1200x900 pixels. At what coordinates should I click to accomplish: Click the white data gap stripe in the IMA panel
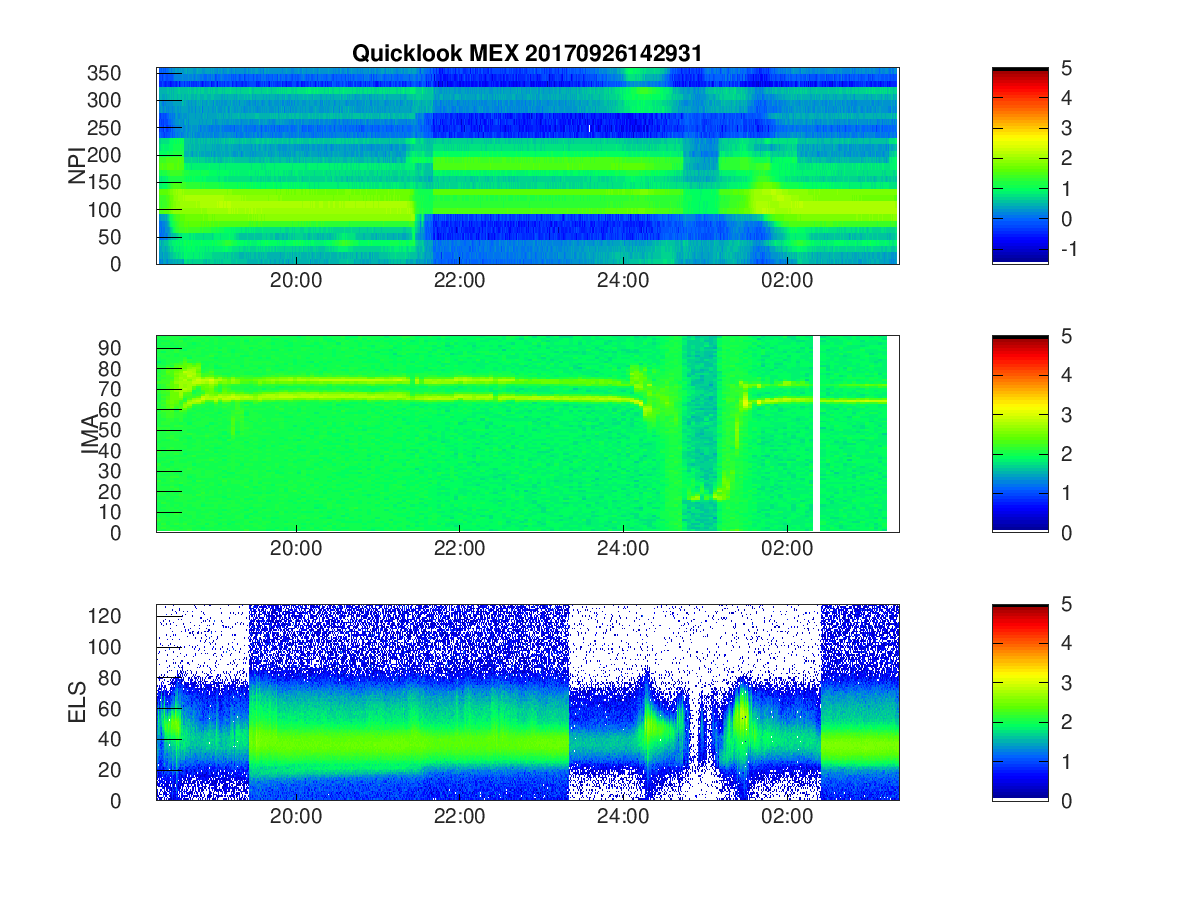pyautogui.click(x=817, y=434)
